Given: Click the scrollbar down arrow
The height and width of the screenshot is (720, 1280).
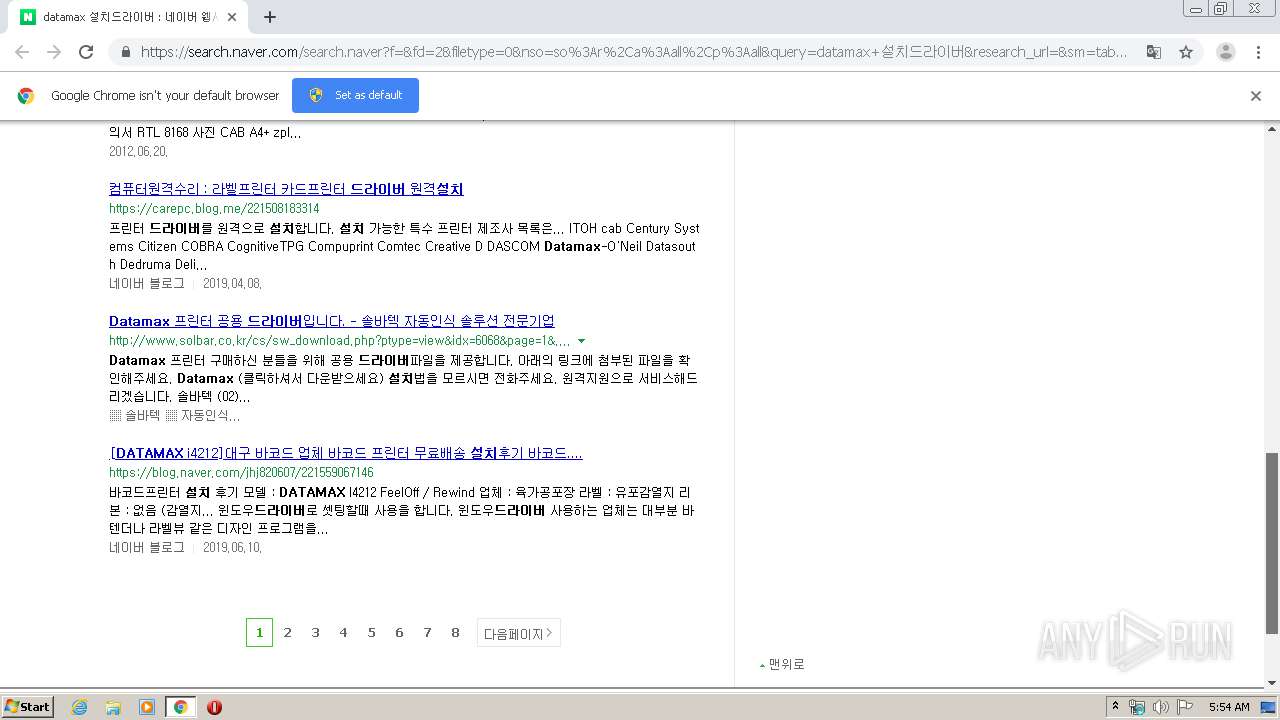Looking at the screenshot, I should point(1272,683).
